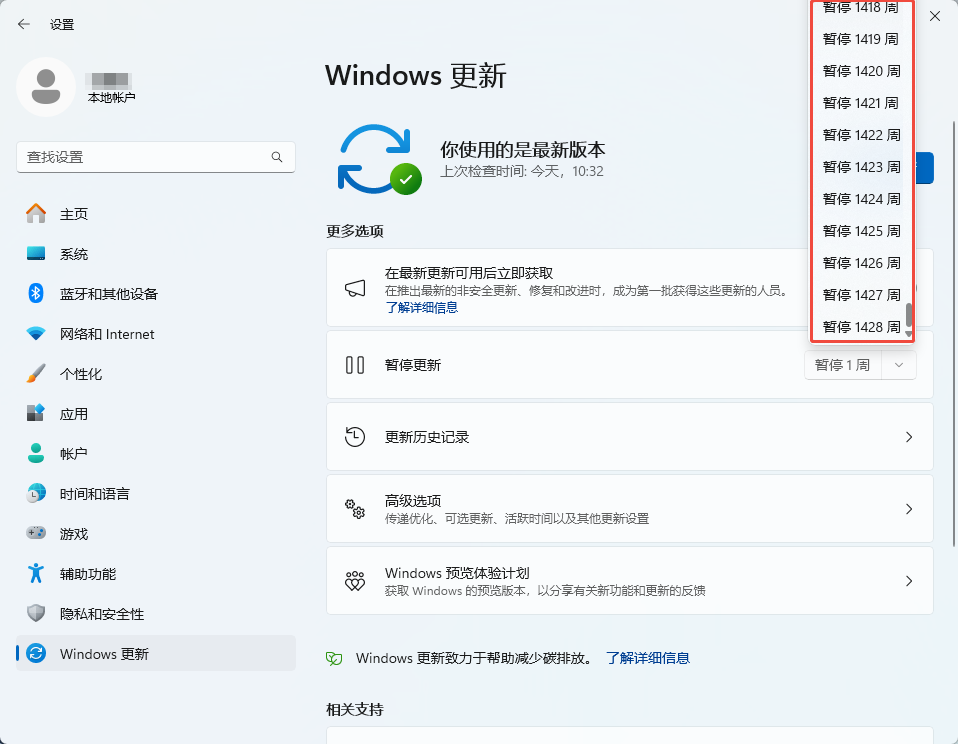
Task: Open 辅助功能 settings
Action: click(156, 574)
